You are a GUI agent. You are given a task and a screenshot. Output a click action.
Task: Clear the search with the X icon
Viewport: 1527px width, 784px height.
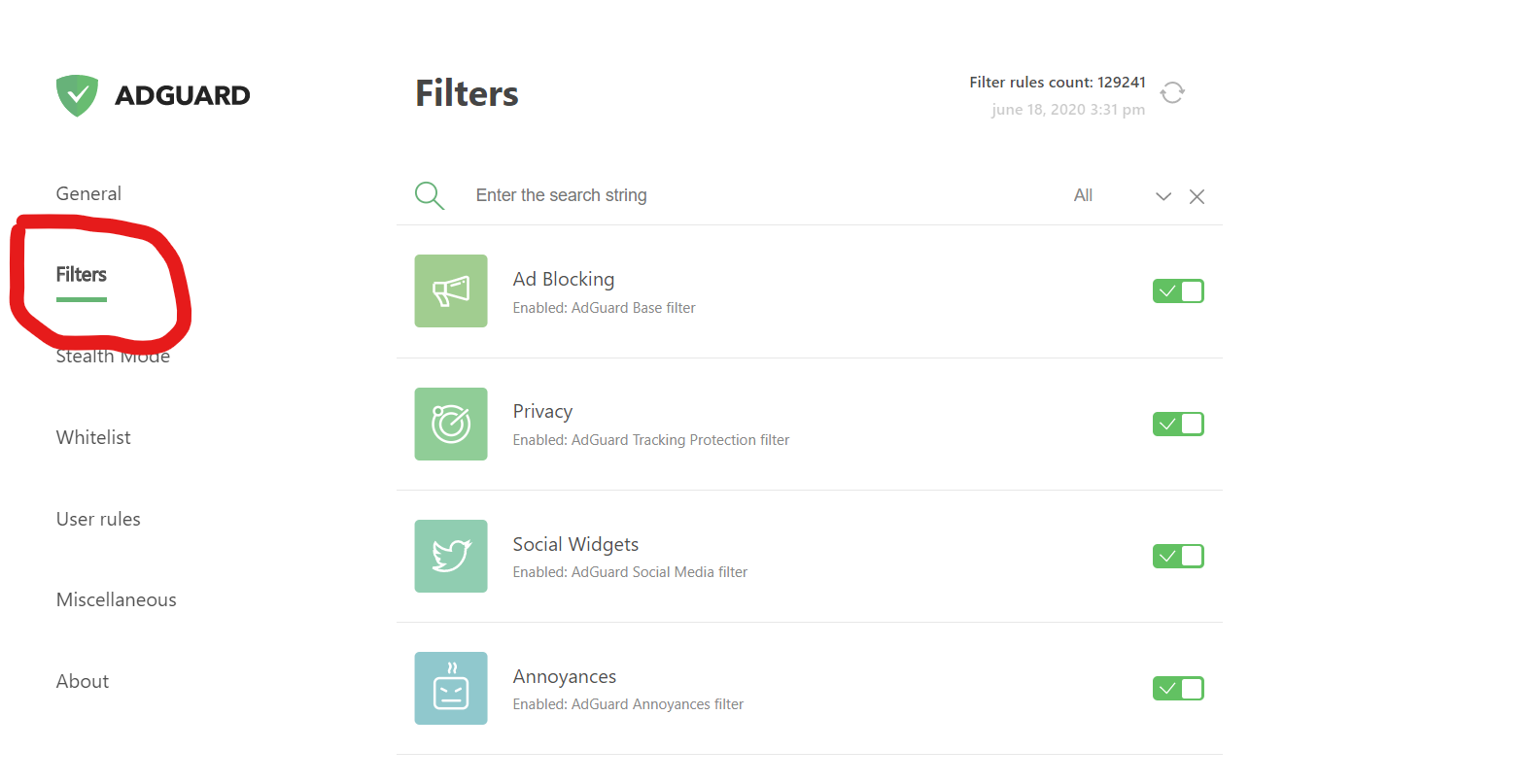coord(1197,196)
